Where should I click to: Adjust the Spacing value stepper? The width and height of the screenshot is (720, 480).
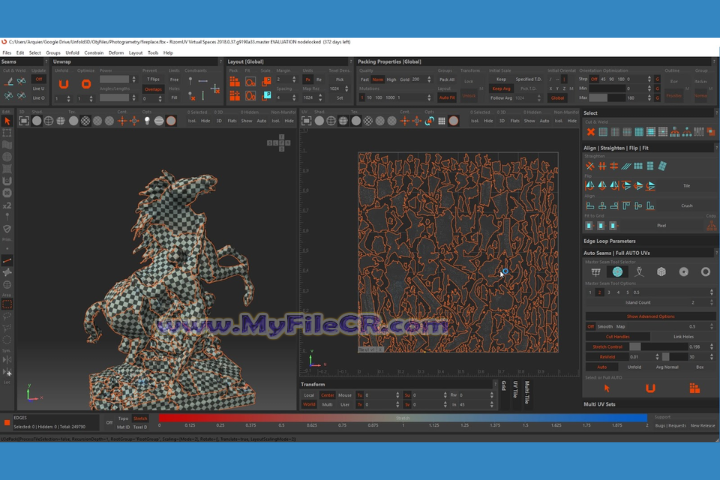(294, 97)
